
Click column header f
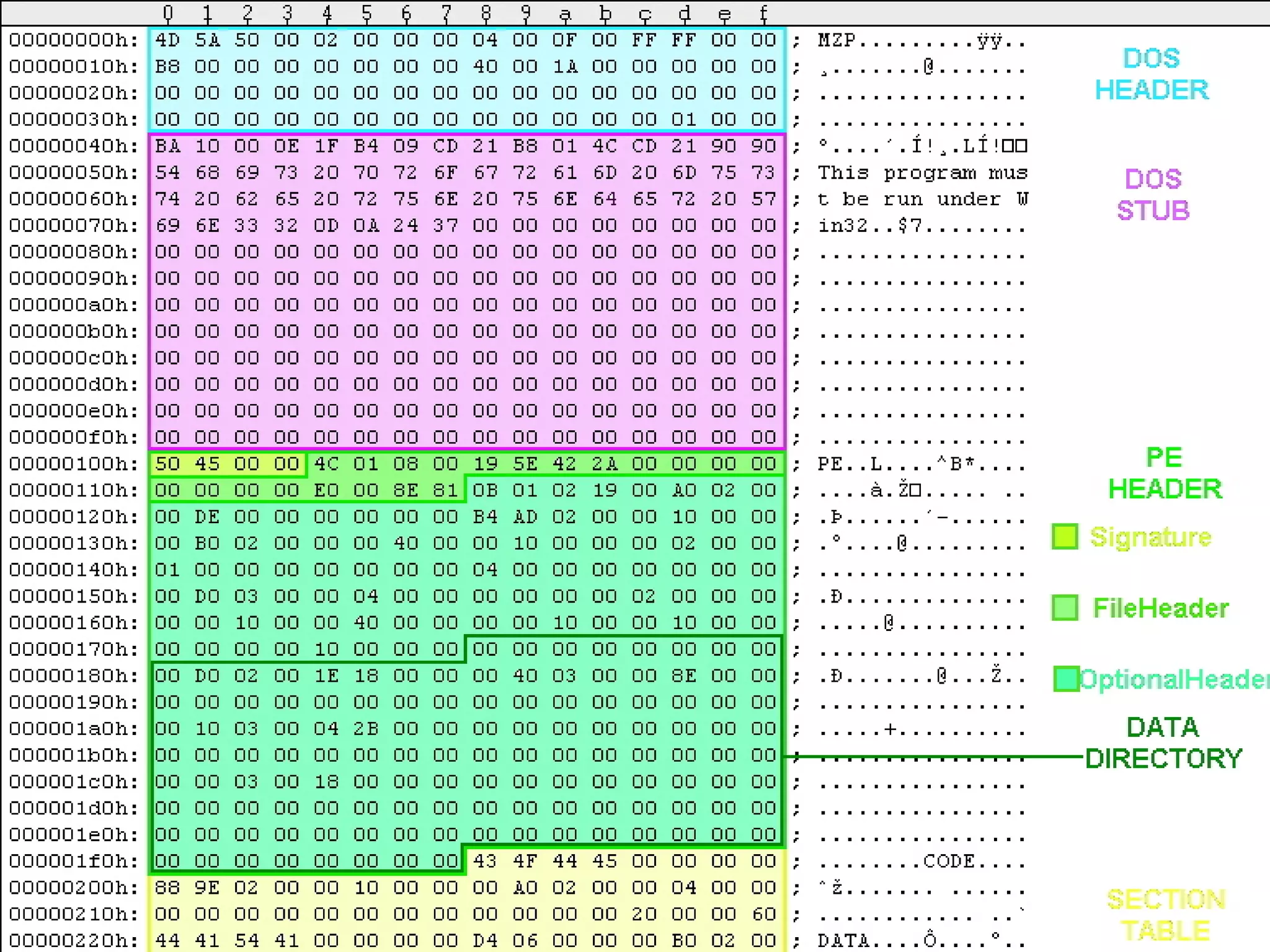763,13
